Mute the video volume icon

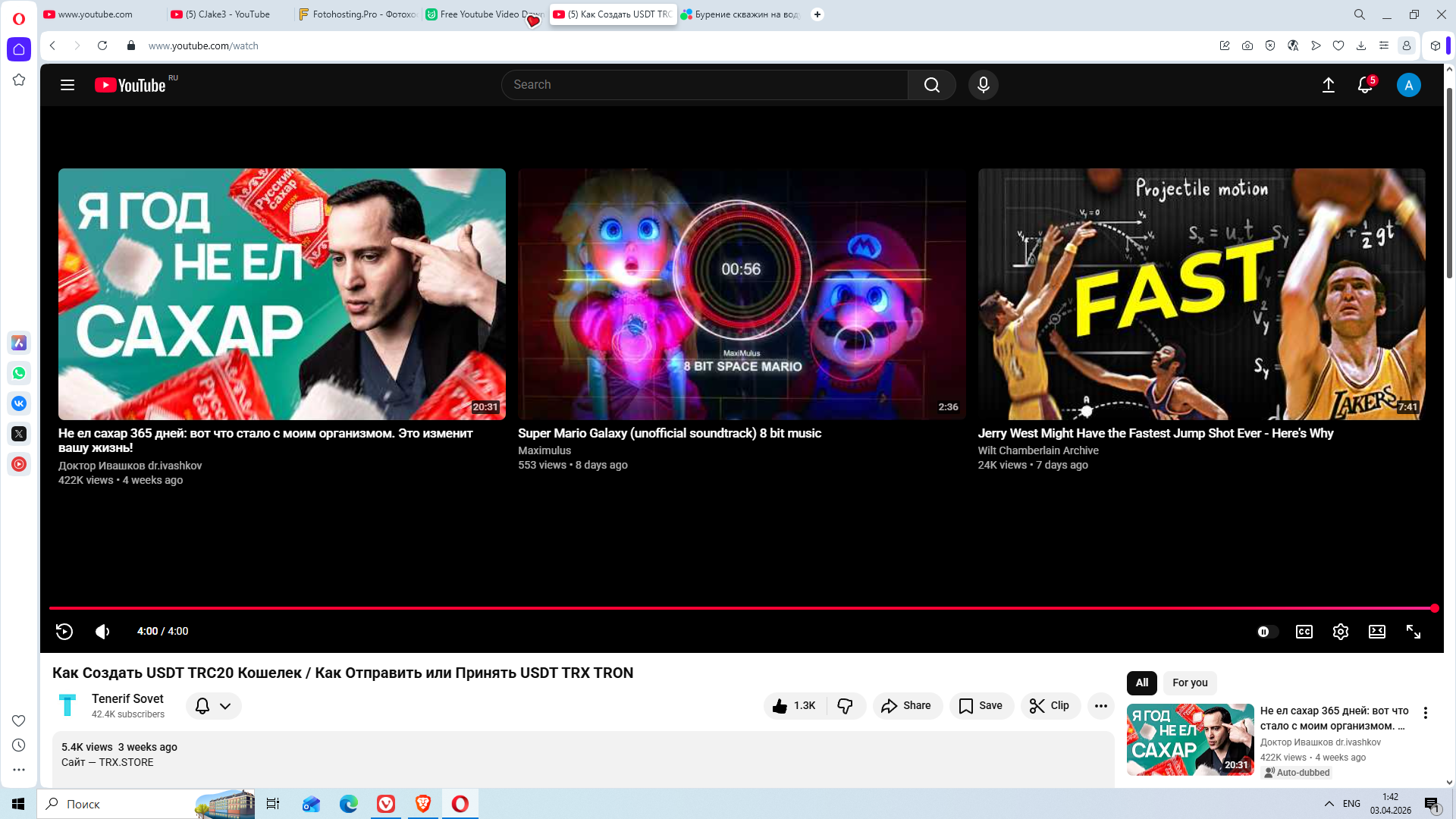[102, 632]
